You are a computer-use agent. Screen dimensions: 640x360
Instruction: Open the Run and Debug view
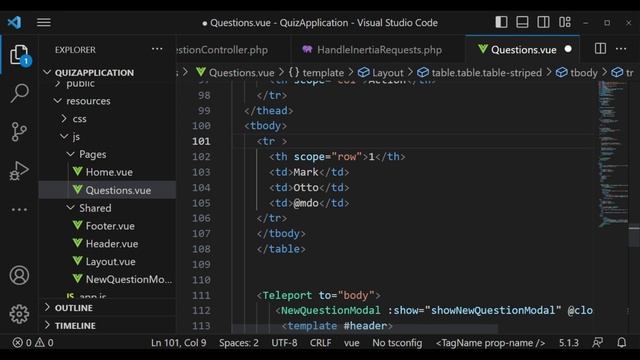coord(19,170)
